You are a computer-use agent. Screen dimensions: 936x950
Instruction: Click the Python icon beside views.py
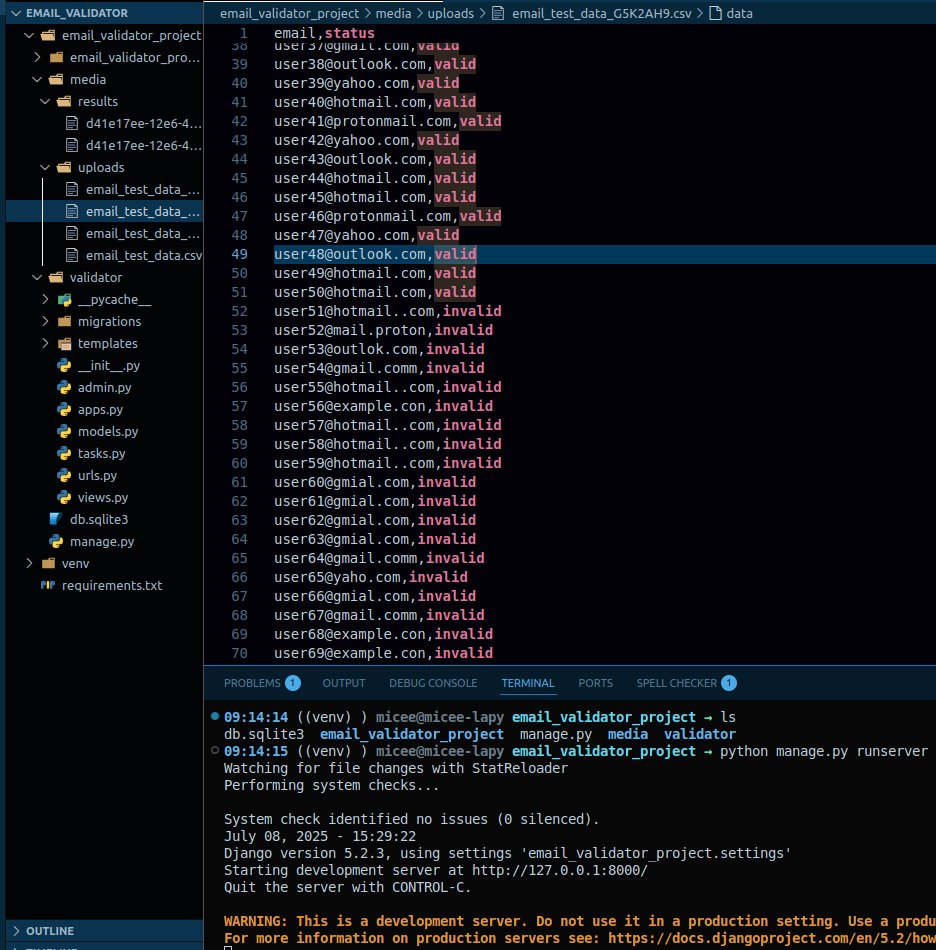[x=64, y=497]
